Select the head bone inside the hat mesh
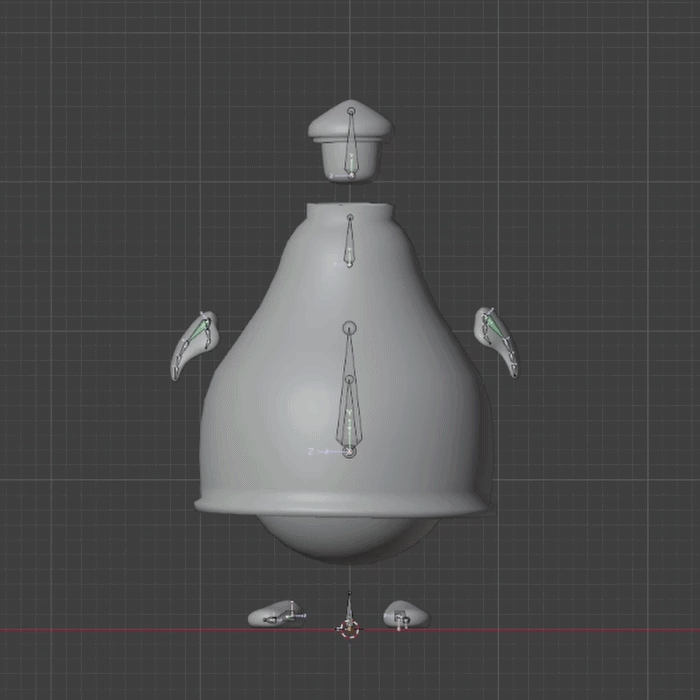This screenshot has height=700, width=700. (351, 143)
